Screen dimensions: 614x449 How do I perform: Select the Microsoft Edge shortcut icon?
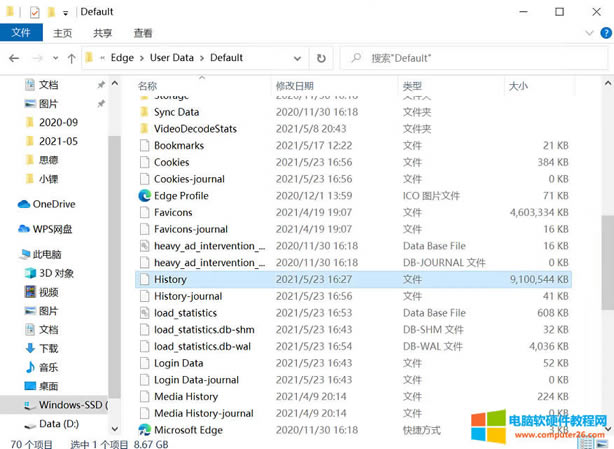pos(188,430)
